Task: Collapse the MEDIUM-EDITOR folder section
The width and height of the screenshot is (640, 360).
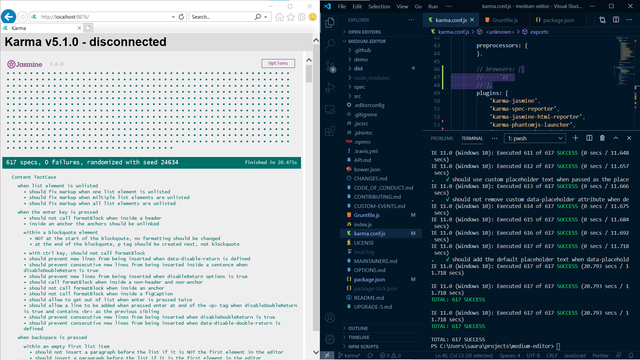Action: 367,41
